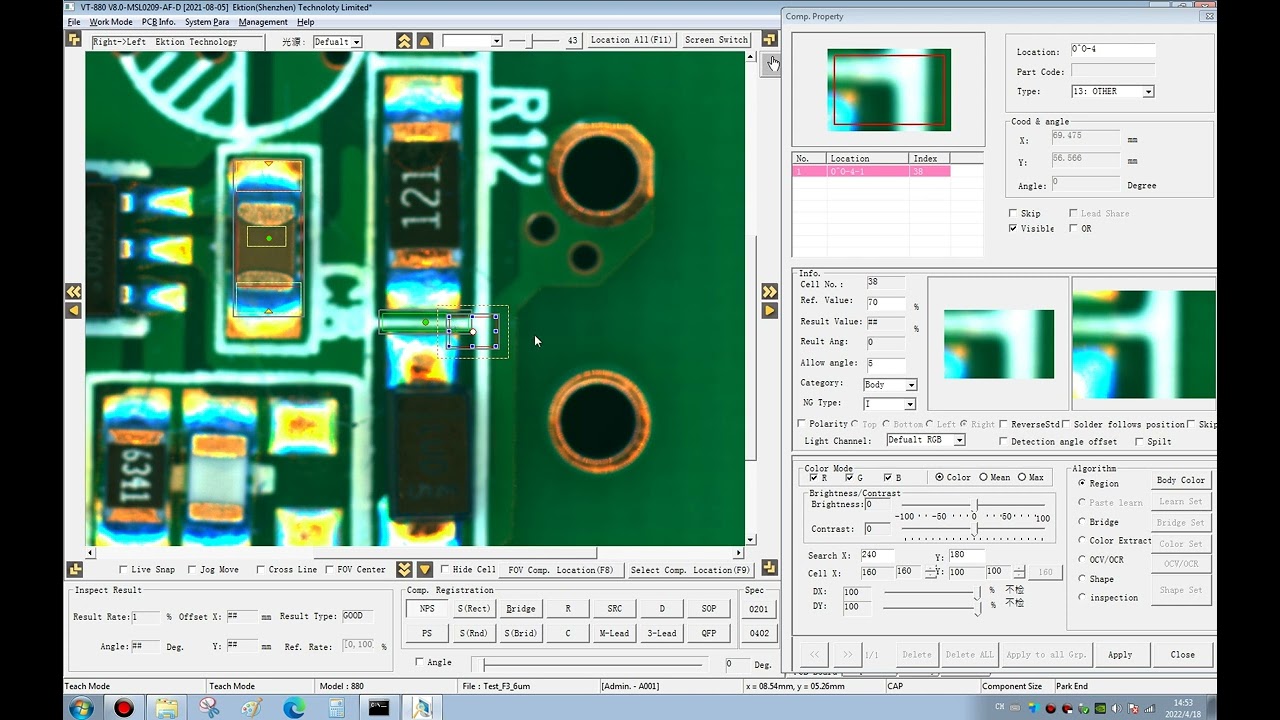Click the single left arrow move icon
This screenshot has width=1280, height=720.
[x=73, y=310]
